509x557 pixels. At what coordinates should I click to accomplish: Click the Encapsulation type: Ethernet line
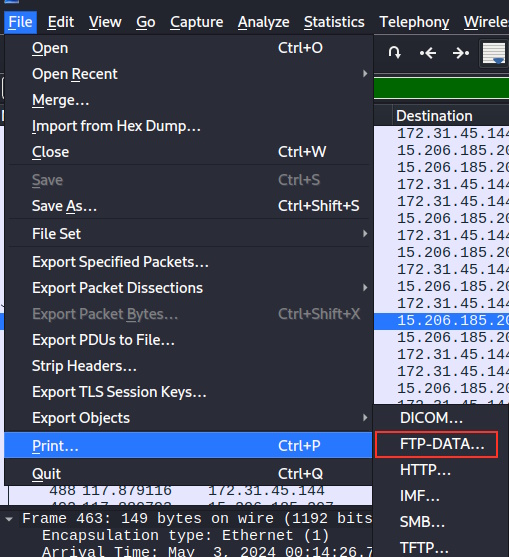coord(185,535)
